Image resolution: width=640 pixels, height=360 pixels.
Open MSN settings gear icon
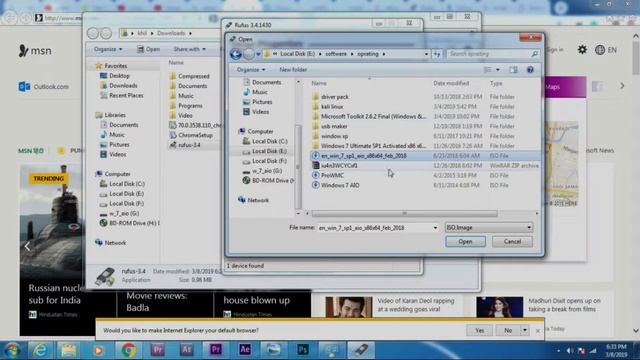(x=582, y=50)
